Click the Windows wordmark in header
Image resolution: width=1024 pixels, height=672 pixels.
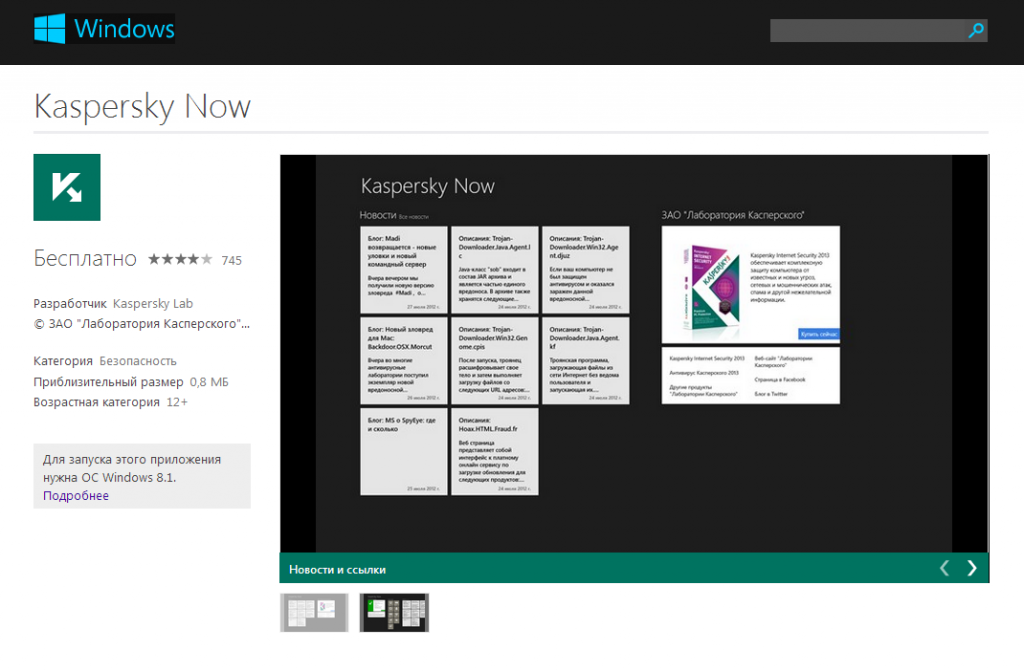(124, 29)
